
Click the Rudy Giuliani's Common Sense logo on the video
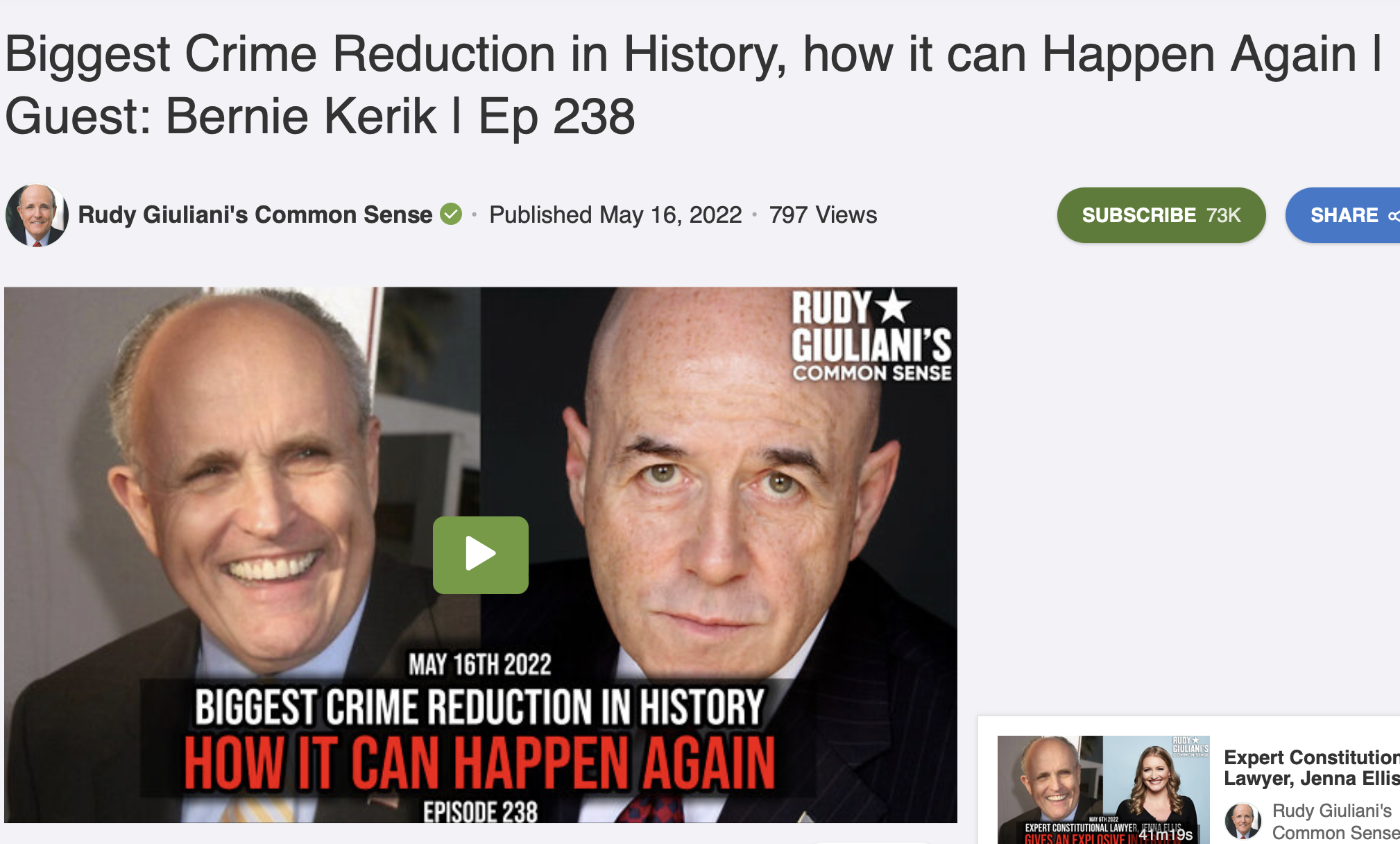871,335
